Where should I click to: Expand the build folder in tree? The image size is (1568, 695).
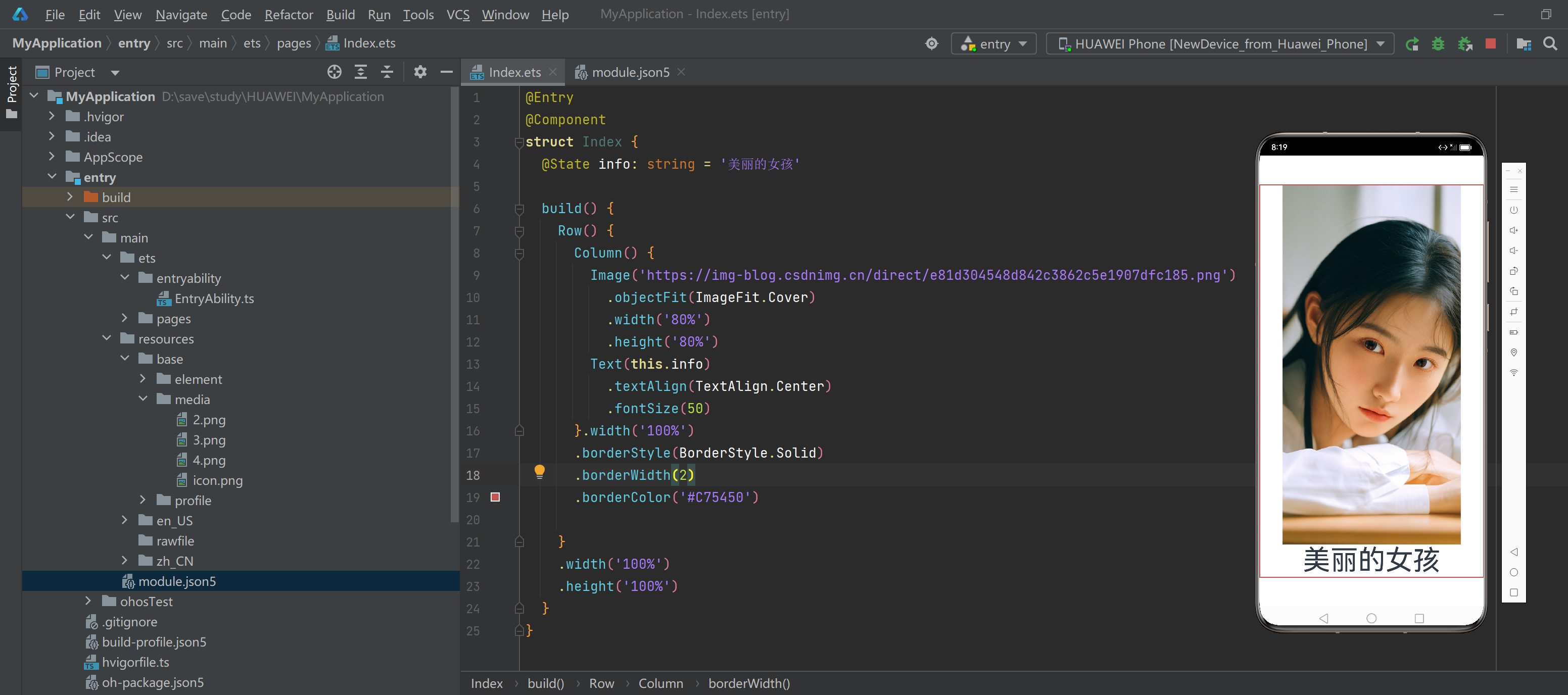point(69,197)
